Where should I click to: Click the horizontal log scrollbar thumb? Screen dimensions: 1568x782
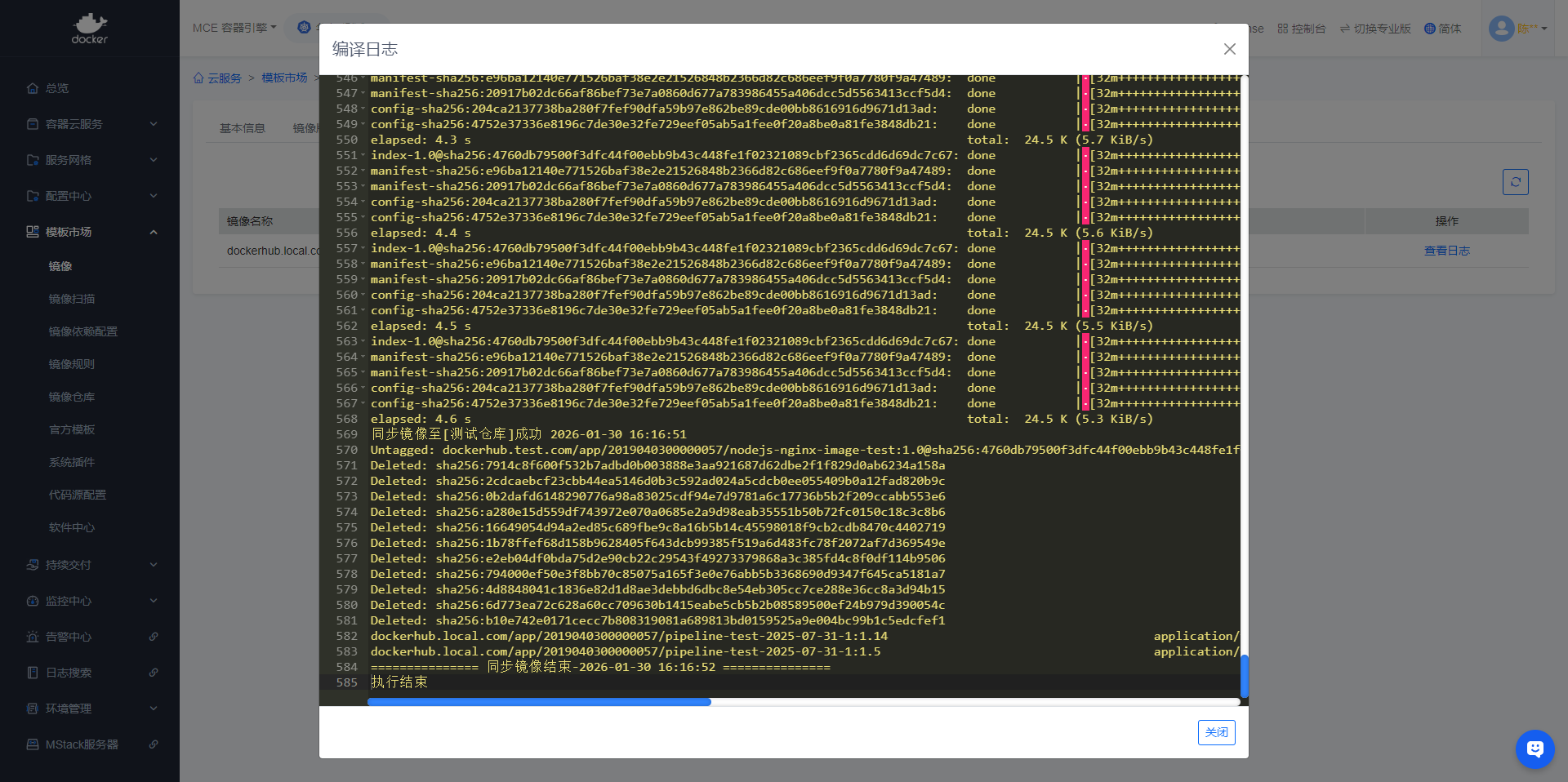tap(539, 702)
